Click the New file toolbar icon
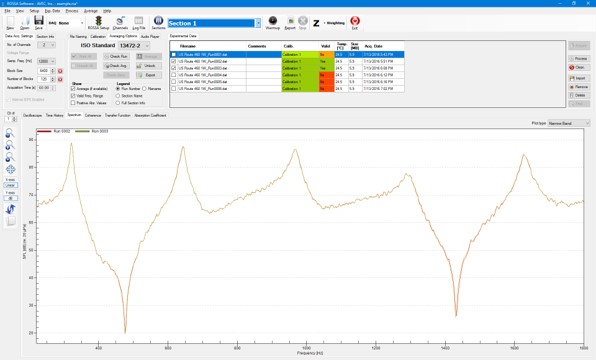Image resolution: width=596 pixels, height=360 pixels. coord(10,23)
